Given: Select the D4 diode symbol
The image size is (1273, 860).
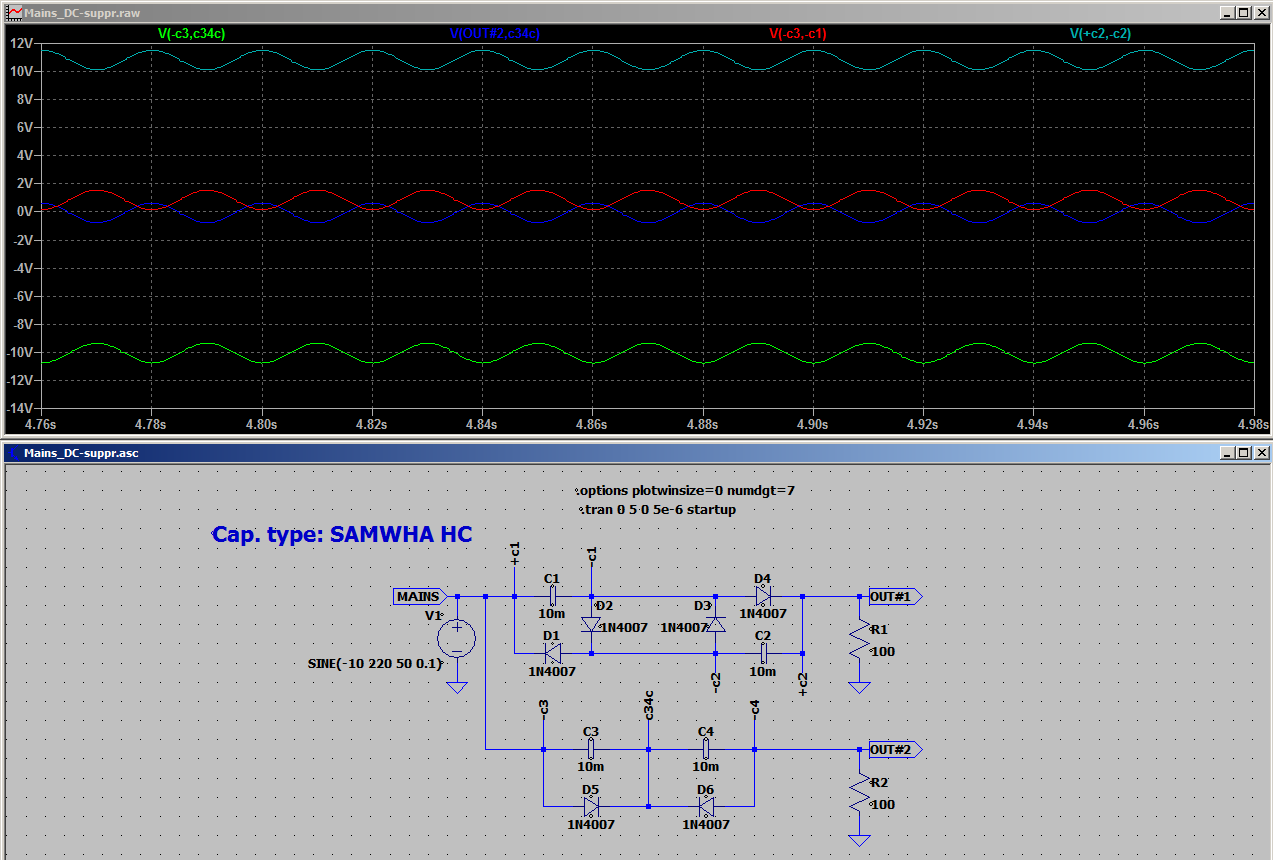Looking at the screenshot, I should point(763,596).
